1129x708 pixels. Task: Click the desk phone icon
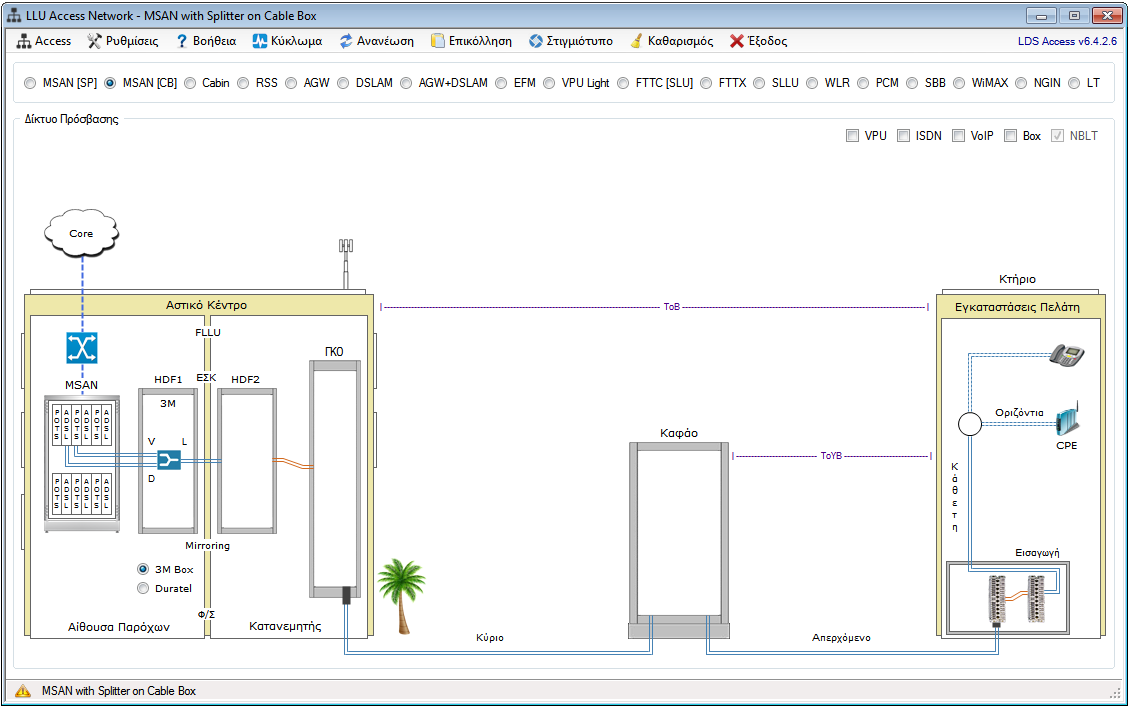(x=1066, y=354)
